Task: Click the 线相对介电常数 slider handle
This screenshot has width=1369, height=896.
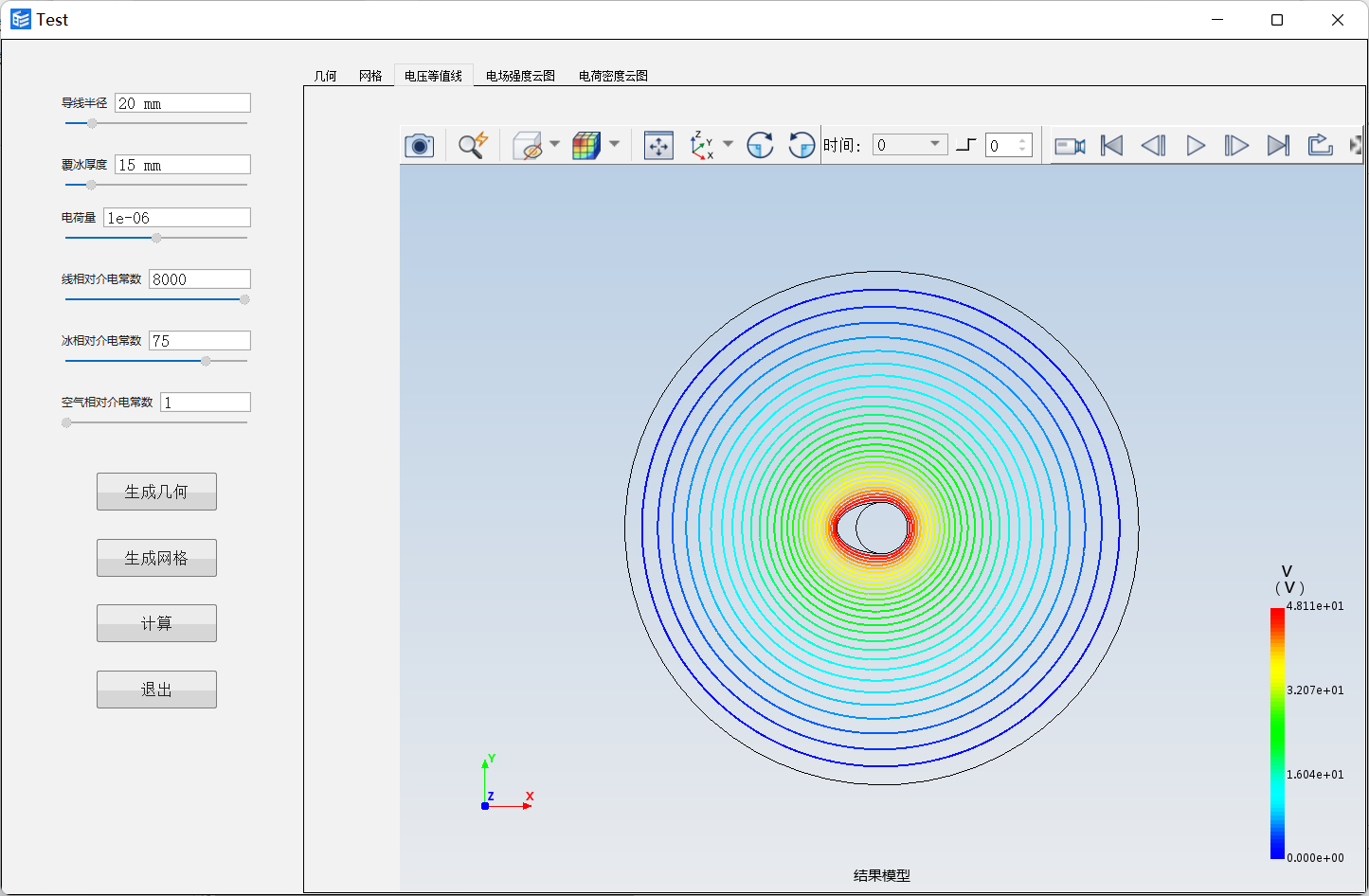Action: pyautogui.click(x=244, y=299)
